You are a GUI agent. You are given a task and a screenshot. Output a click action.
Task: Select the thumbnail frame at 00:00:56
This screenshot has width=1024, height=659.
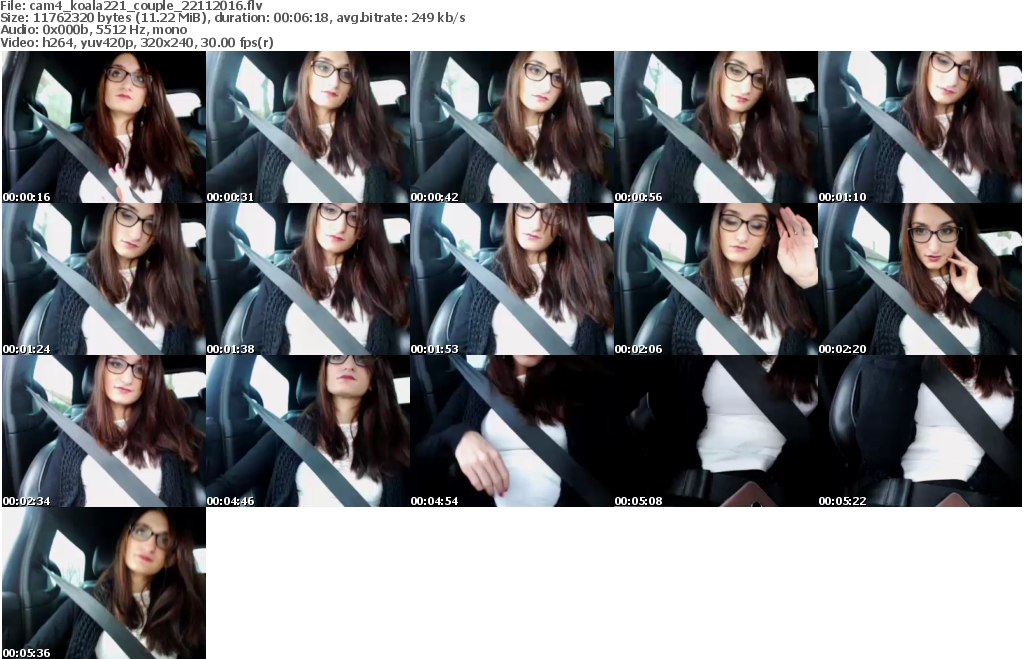tap(716, 127)
